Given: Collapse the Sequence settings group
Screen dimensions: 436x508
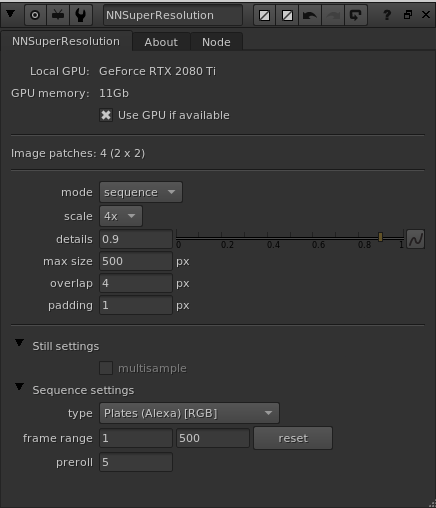Looking at the screenshot, I should pos(19,387).
